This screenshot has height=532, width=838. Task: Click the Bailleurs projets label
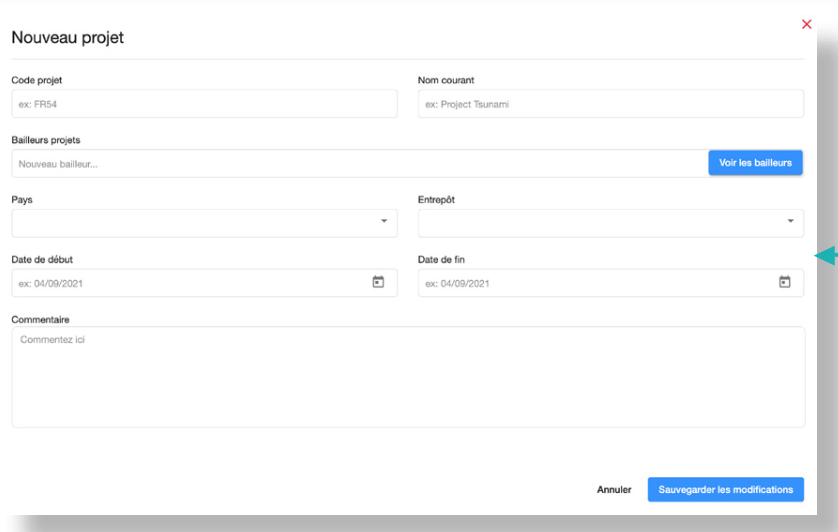click(46, 140)
